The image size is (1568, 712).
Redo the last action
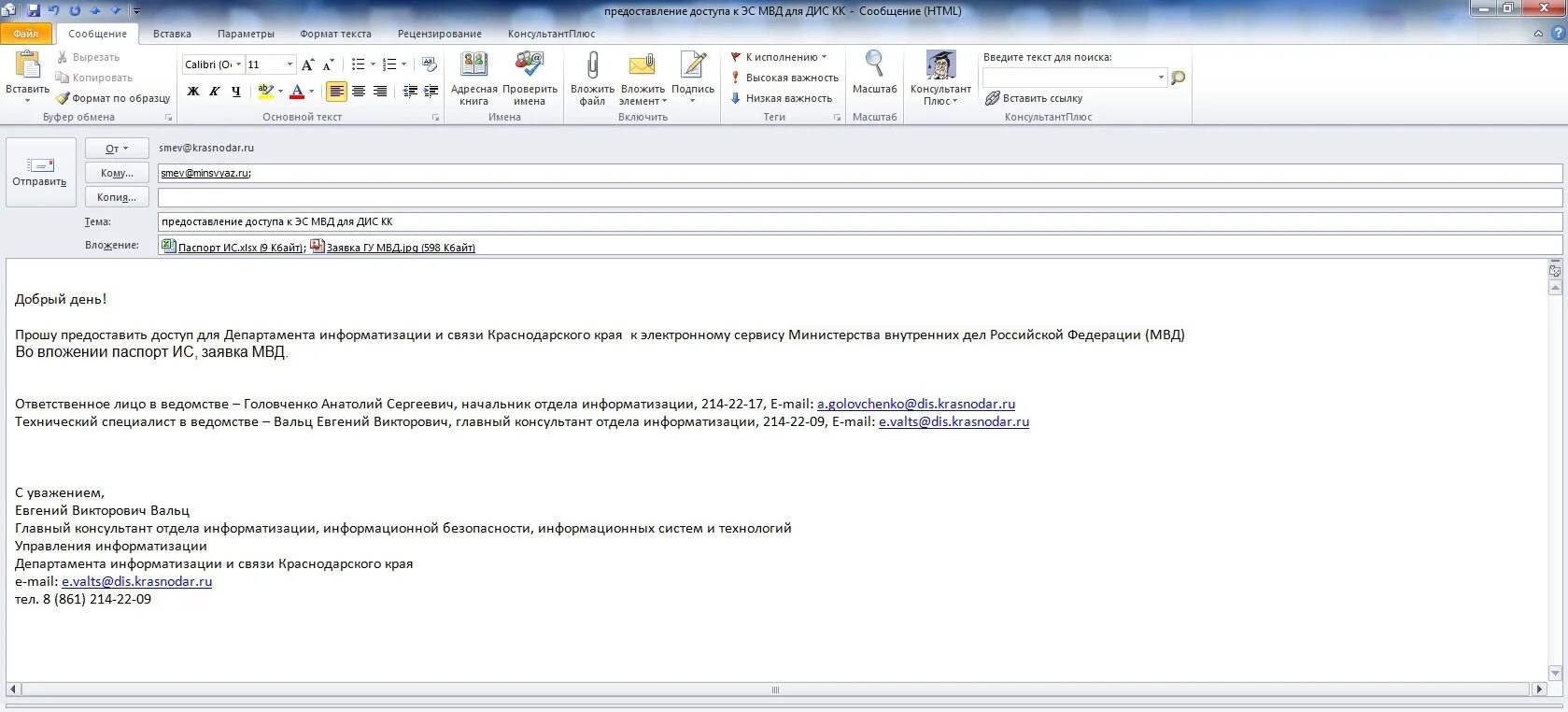point(75,10)
